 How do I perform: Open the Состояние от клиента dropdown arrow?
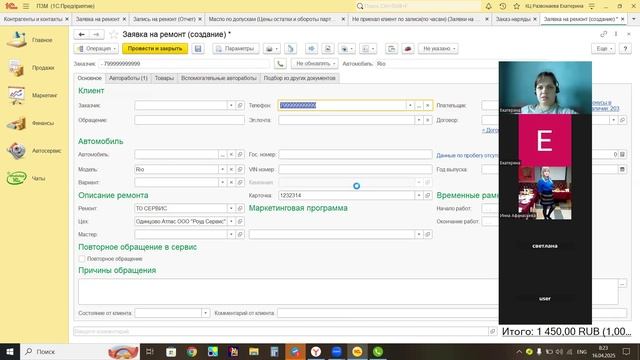coord(205,313)
